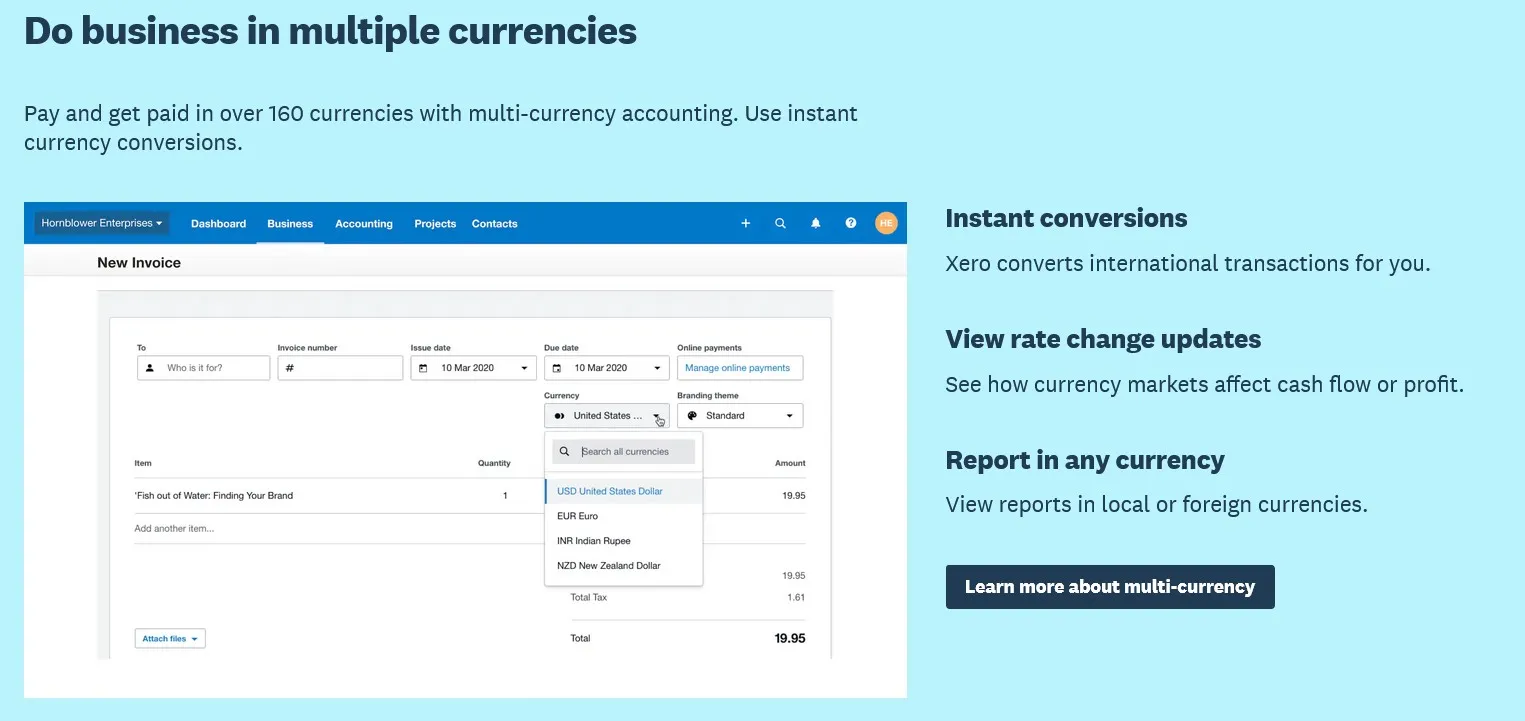Click the New Invoice heading
Viewport: 1525px width, 721px height.
click(x=139, y=263)
